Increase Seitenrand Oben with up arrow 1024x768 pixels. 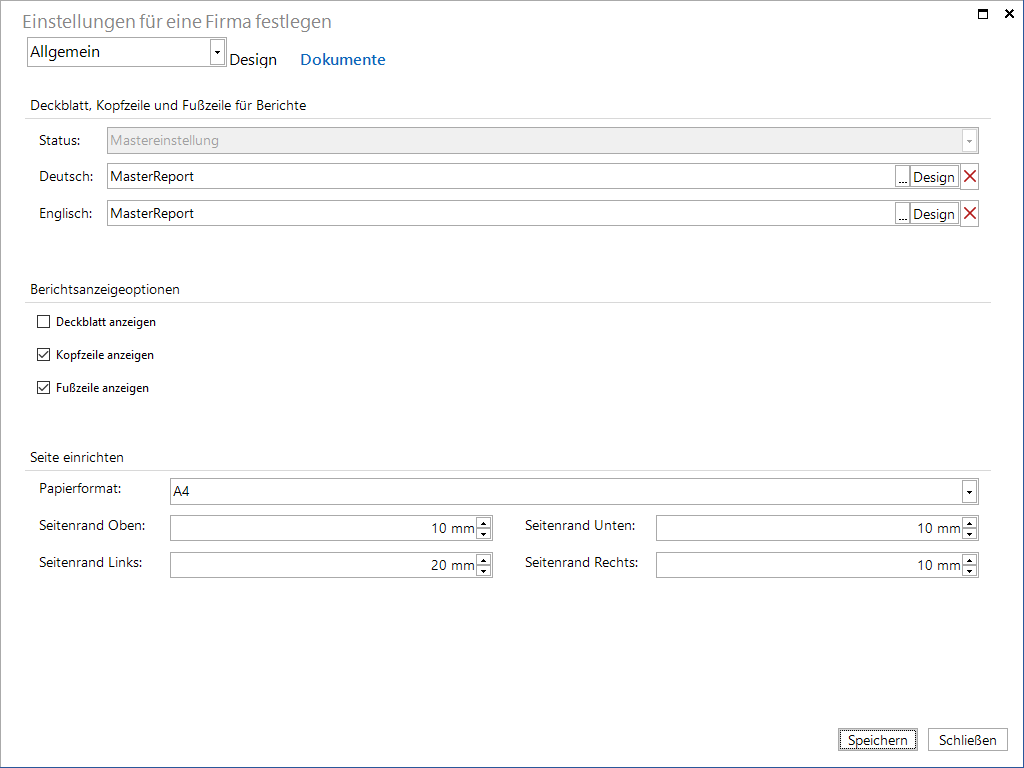pyautogui.click(x=483, y=522)
